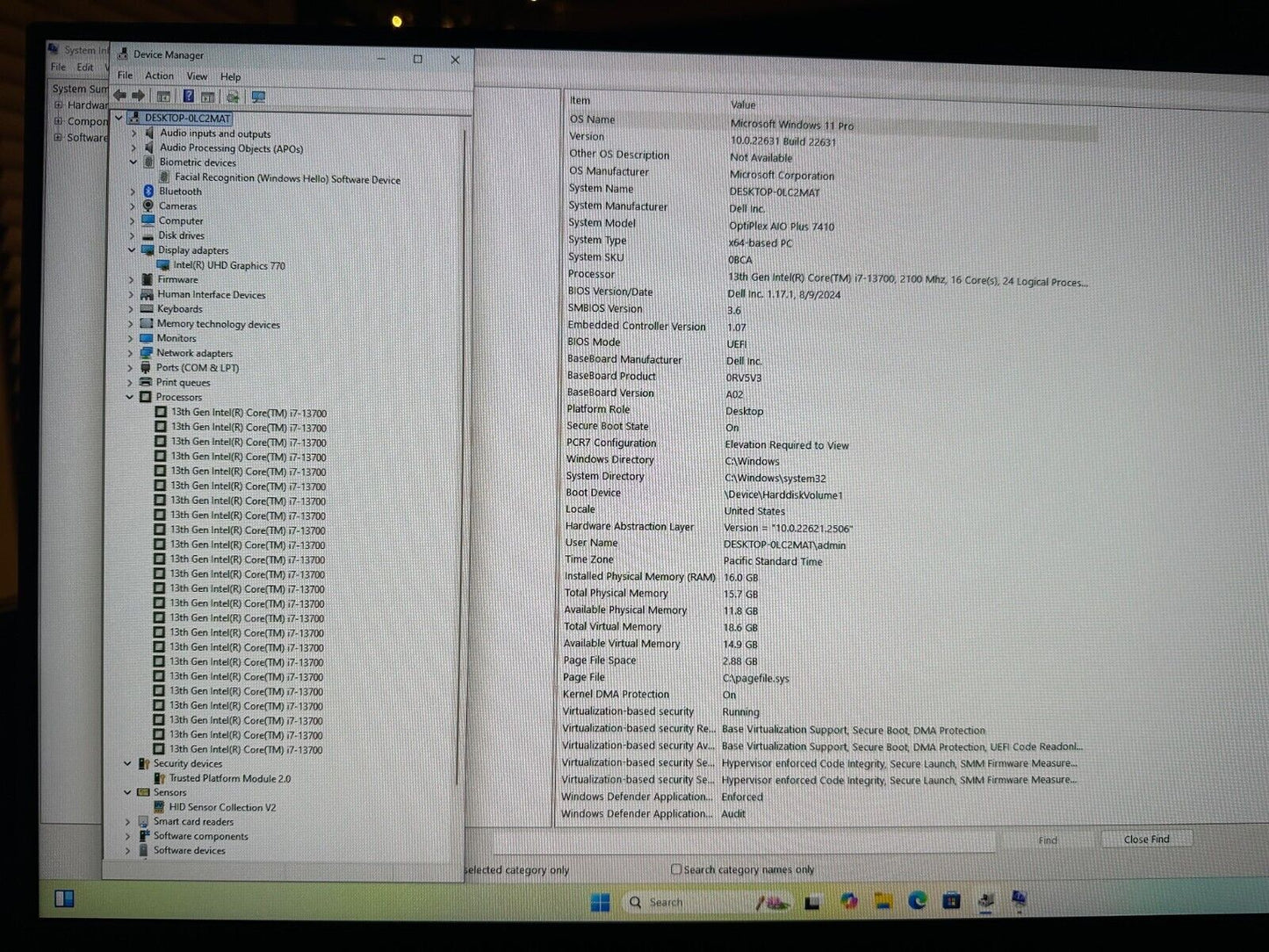
Task: Open the Widgets icon at taskbar left
Action: click(x=64, y=898)
